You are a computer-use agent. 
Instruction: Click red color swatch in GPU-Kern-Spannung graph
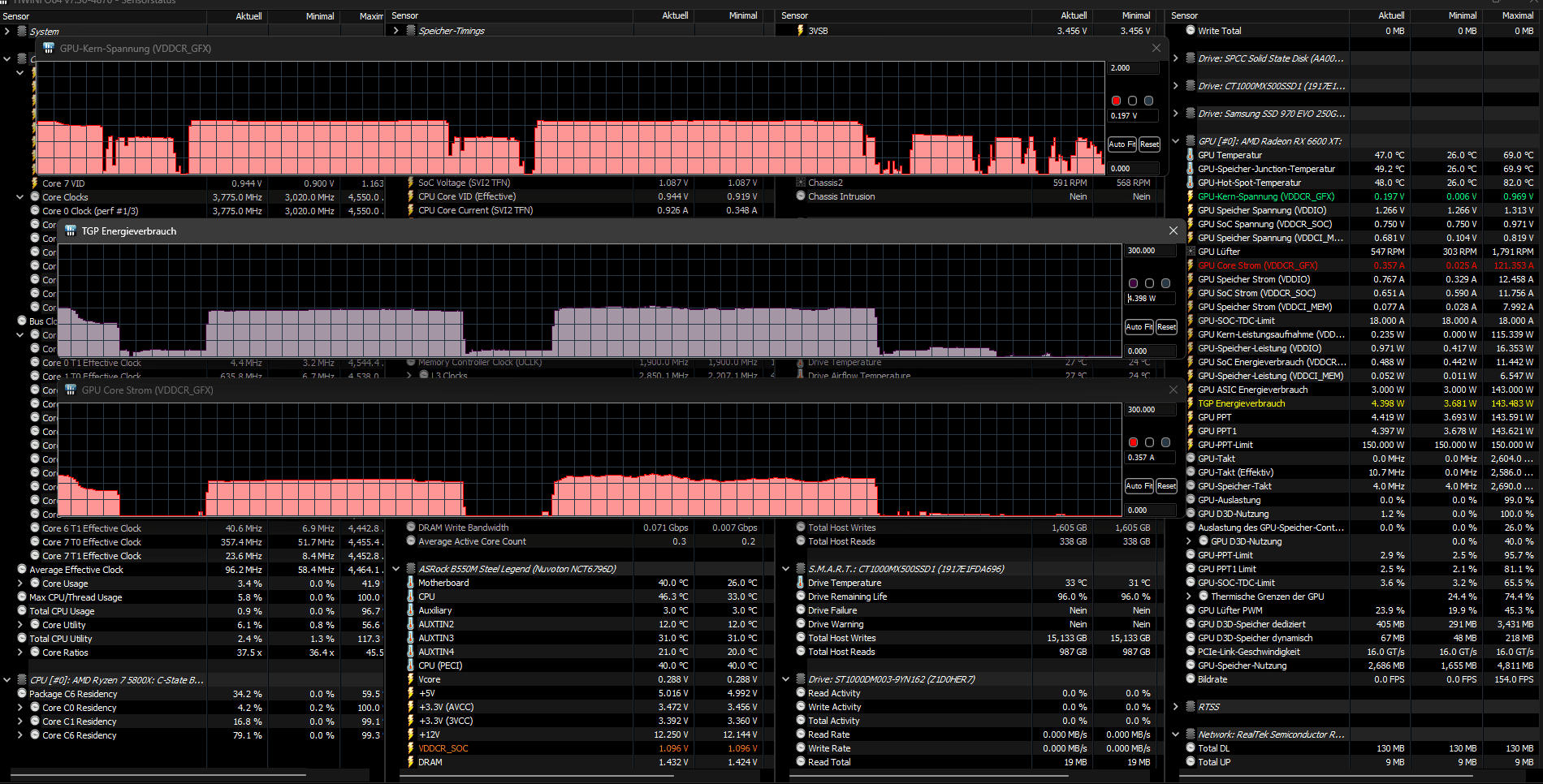pos(1117,101)
